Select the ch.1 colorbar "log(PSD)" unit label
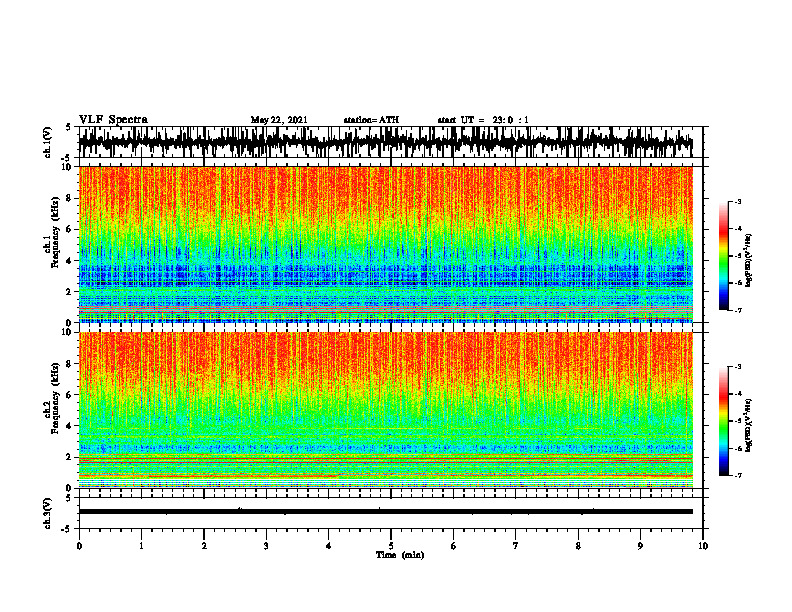Screen dimensions: 792x612 pyautogui.click(x=748, y=261)
